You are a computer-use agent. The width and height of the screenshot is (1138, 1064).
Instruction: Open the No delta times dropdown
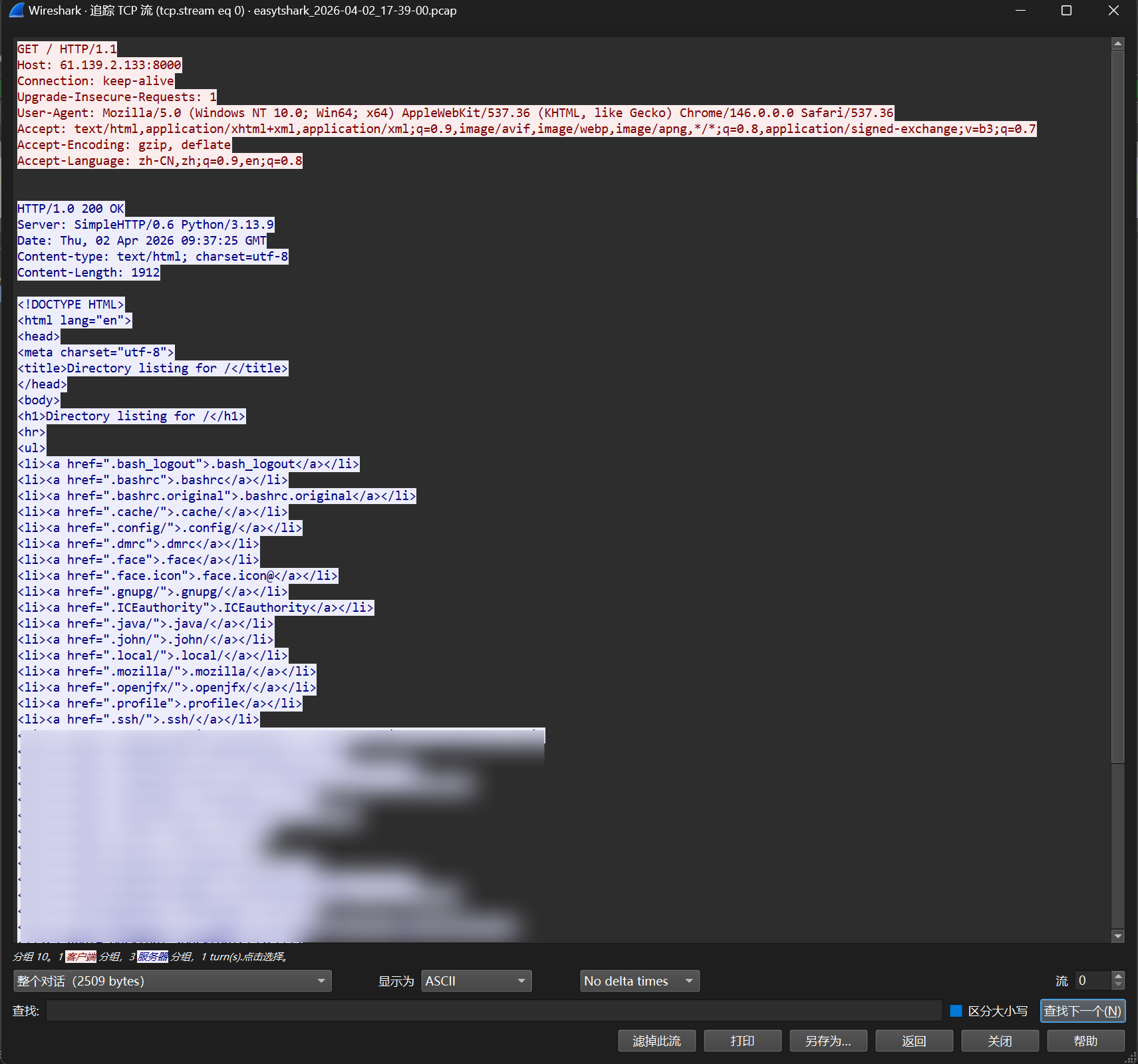639,981
